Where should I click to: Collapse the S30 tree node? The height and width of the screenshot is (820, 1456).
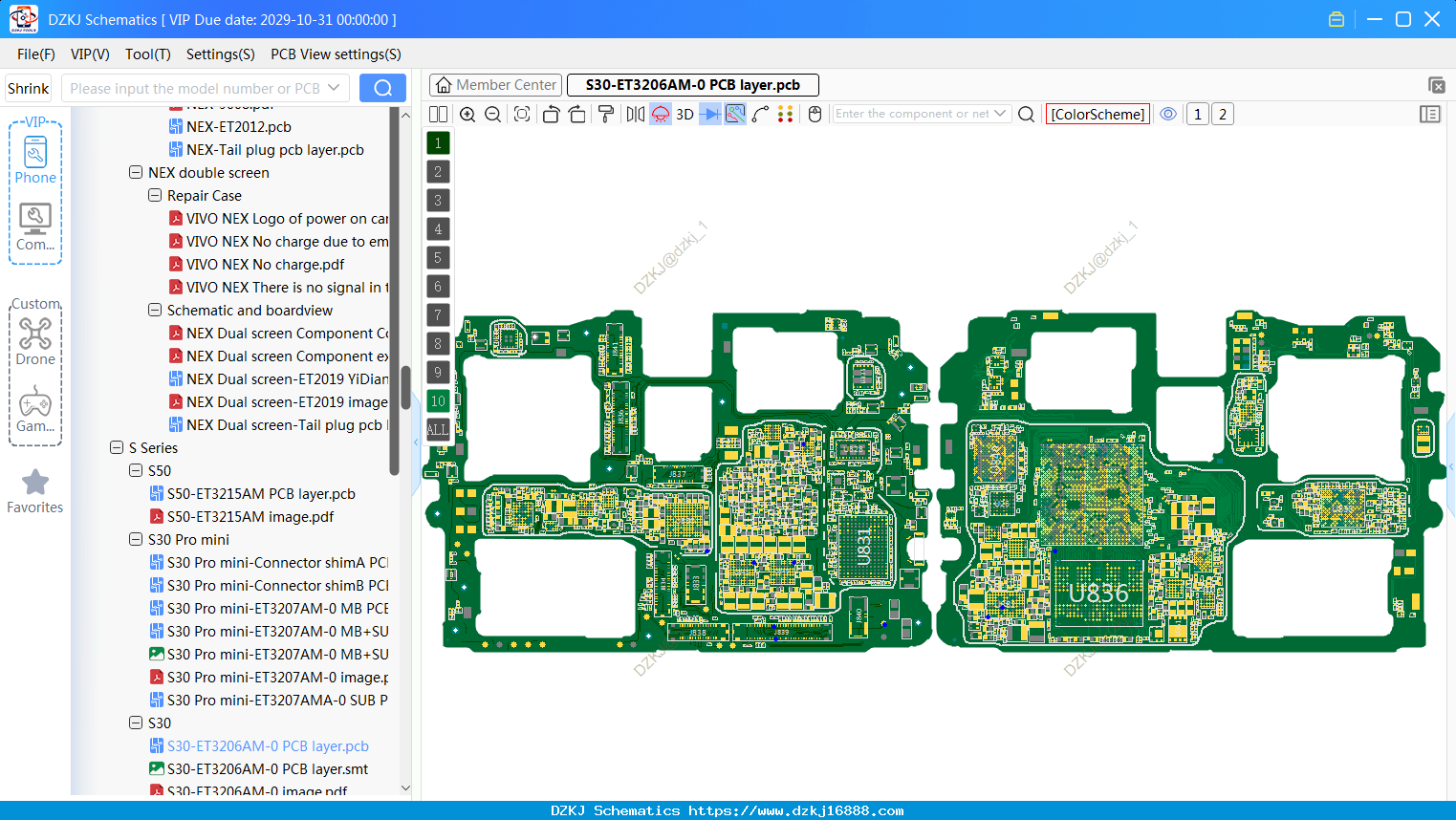tap(136, 723)
